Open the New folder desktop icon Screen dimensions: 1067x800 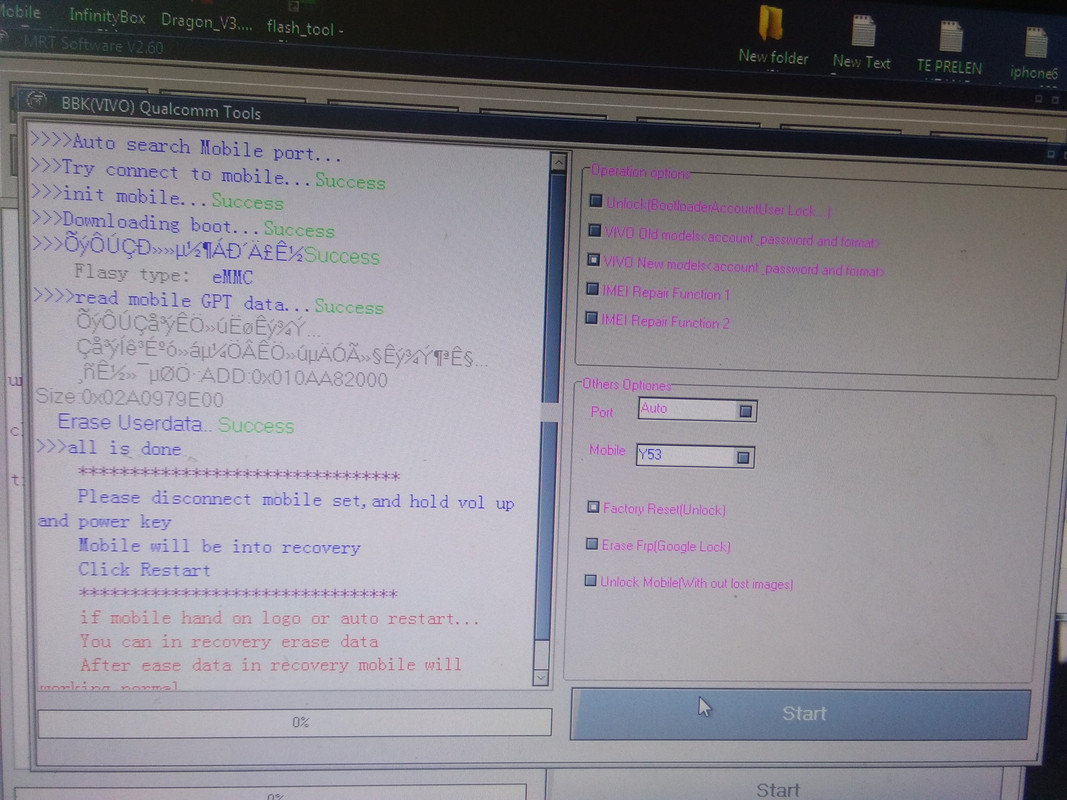tap(772, 35)
